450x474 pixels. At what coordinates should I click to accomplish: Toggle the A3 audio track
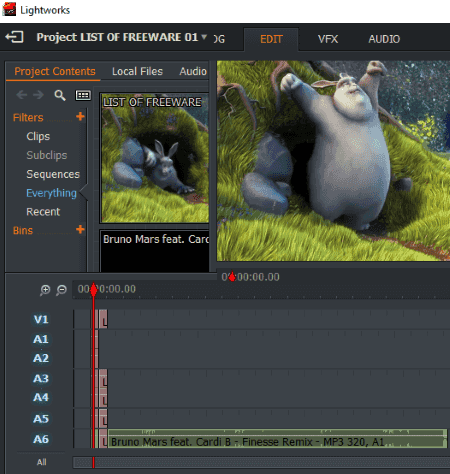click(x=41, y=379)
